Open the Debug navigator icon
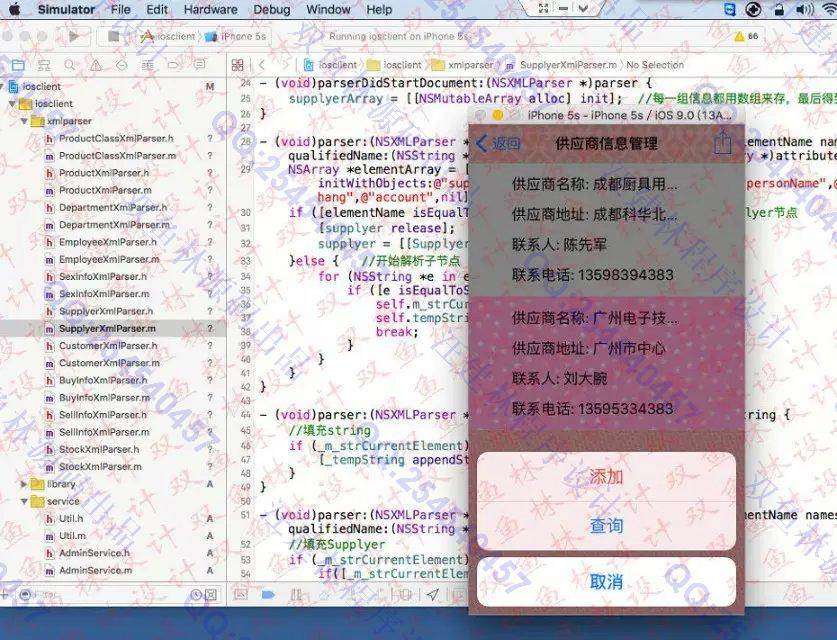Image resolution: width=837 pixels, height=640 pixels. [x=147, y=65]
